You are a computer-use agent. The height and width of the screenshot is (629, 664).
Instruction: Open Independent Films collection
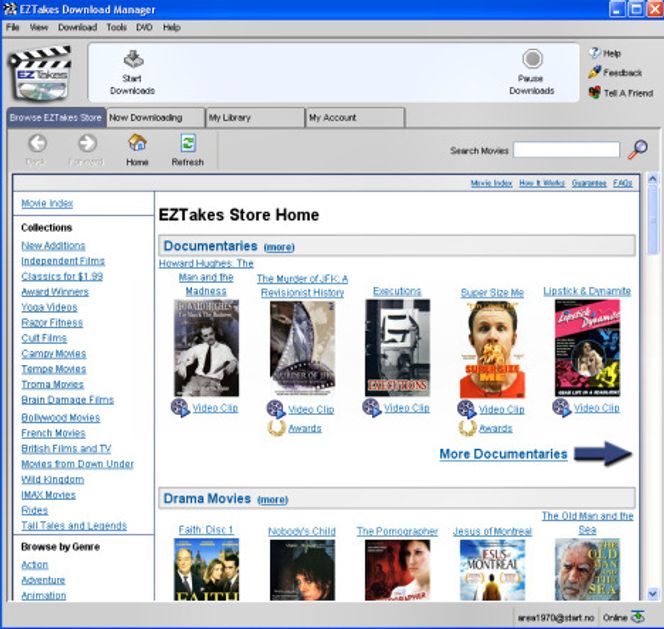point(63,261)
